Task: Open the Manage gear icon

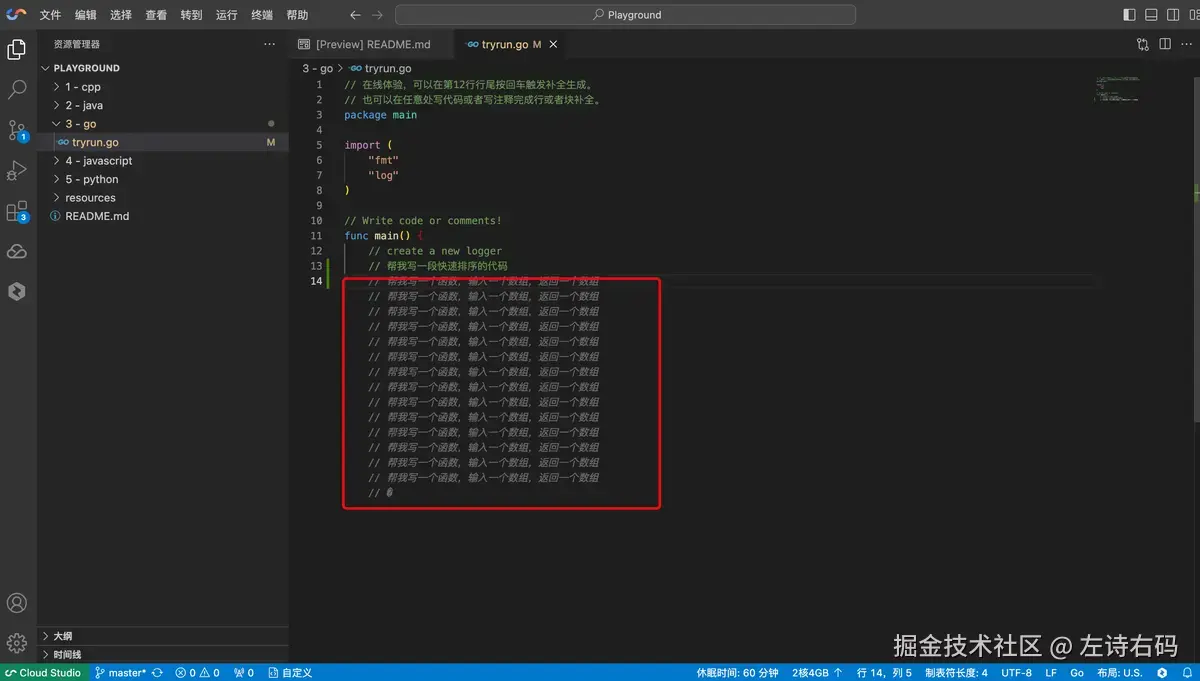Action: [17, 643]
